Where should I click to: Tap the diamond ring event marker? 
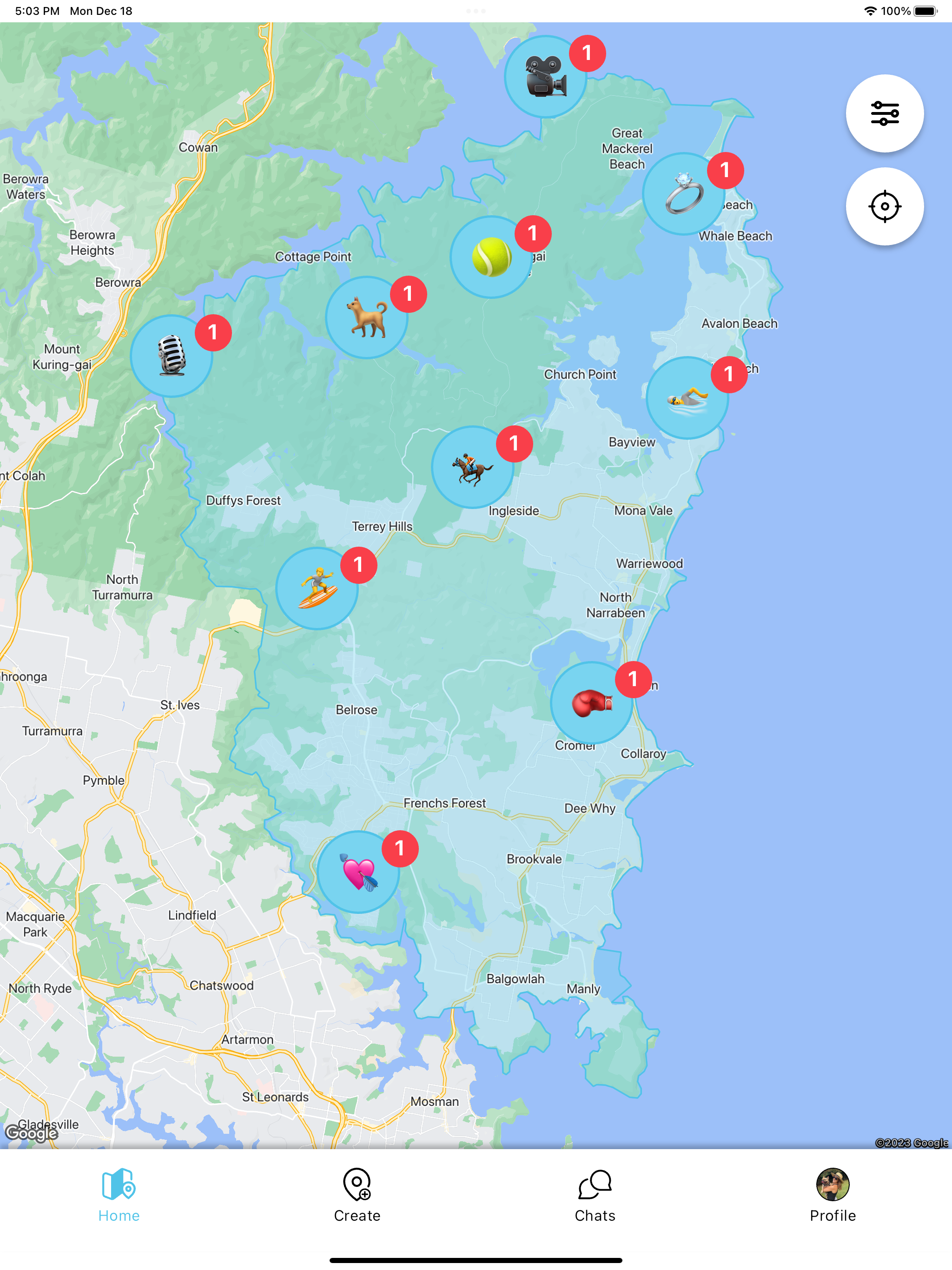pyautogui.click(x=683, y=193)
